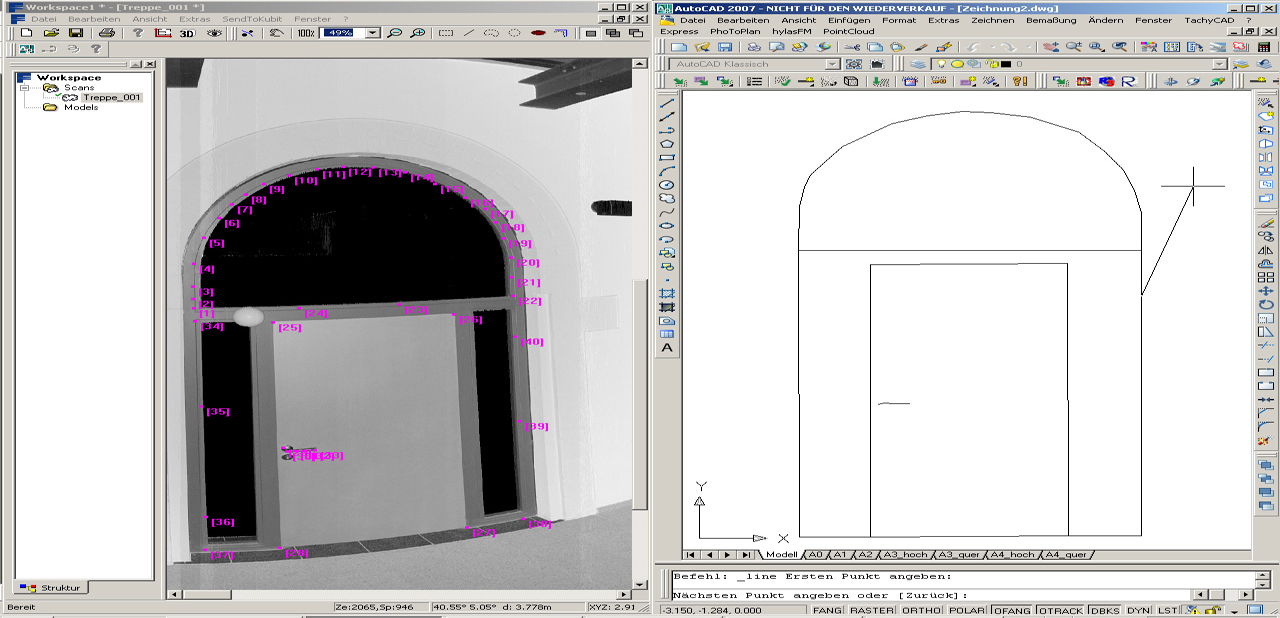Click the 3D view icon in the scan toolbar
Image resolution: width=1280 pixels, height=618 pixels.
[x=187, y=33]
